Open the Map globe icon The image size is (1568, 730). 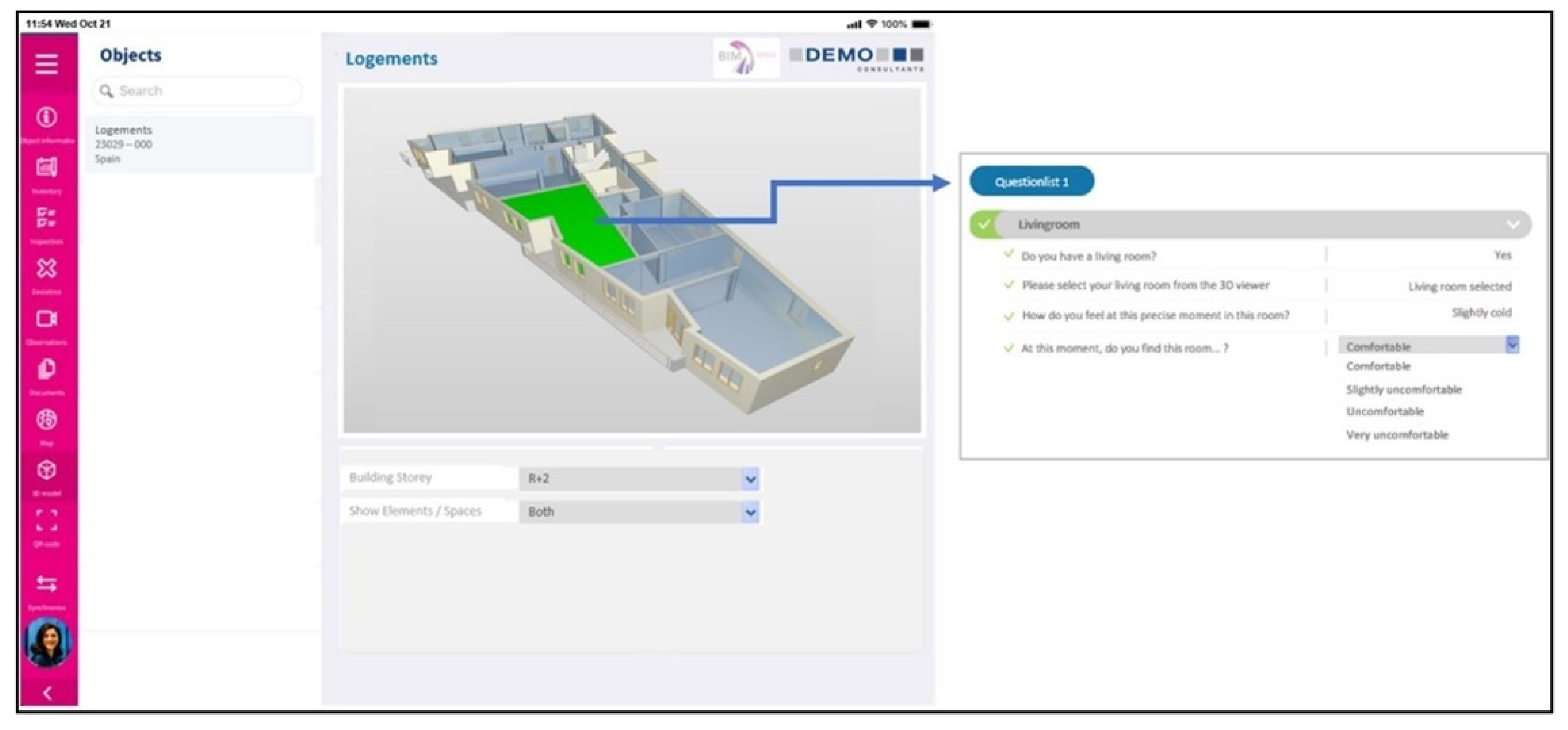(47, 420)
